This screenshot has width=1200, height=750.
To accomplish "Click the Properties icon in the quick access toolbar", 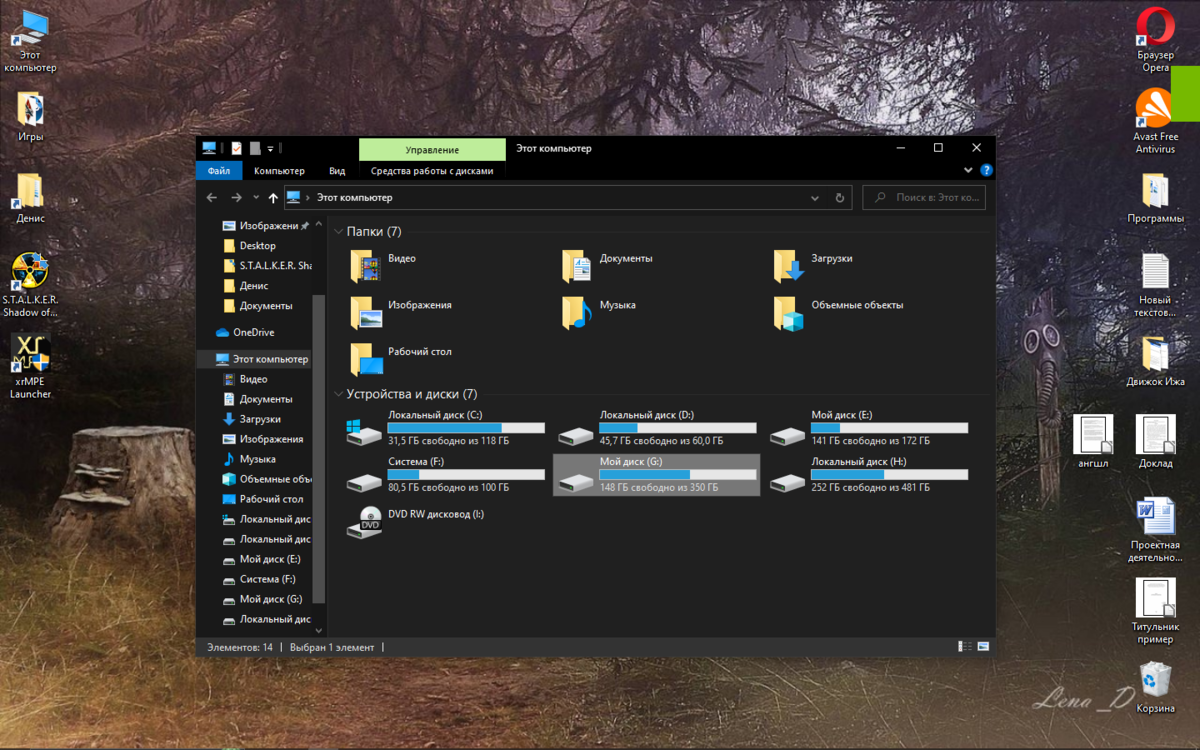I will 237,148.
